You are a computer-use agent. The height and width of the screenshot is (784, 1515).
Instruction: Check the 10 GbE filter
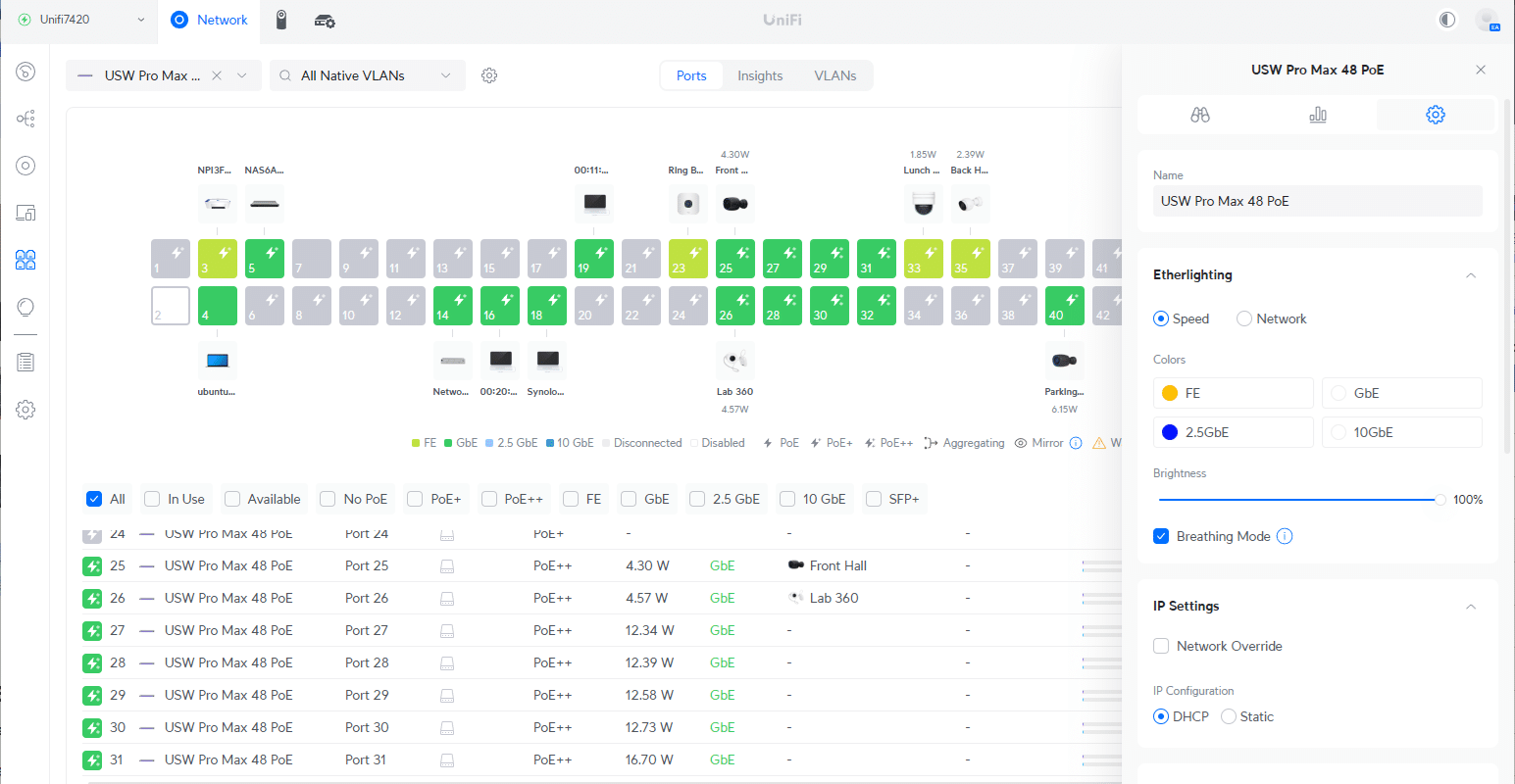click(786, 499)
